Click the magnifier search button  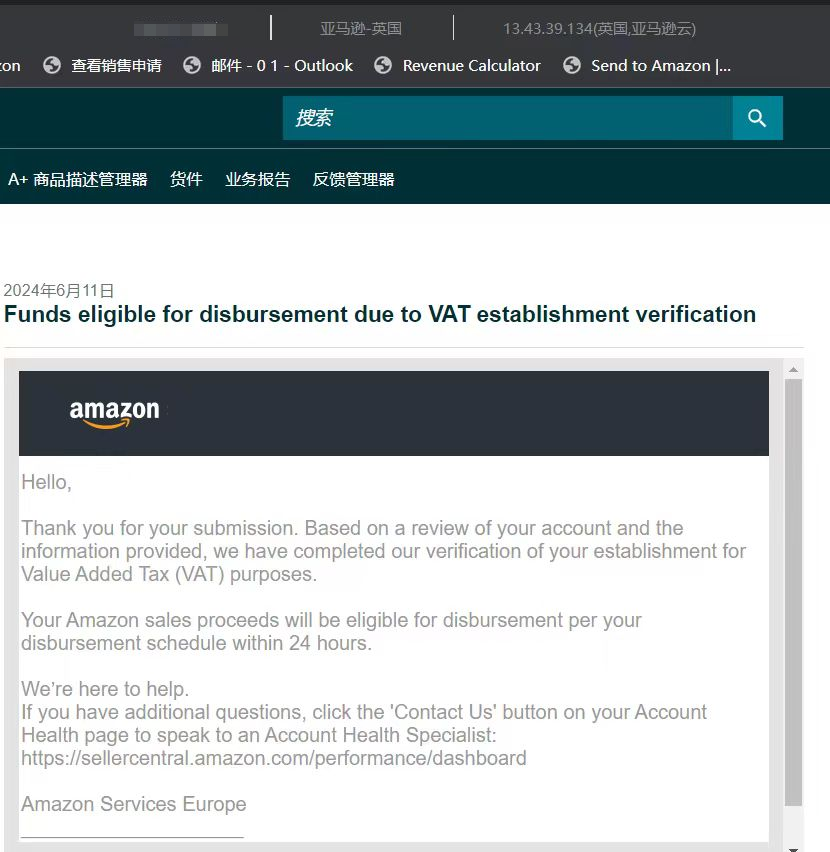point(757,118)
